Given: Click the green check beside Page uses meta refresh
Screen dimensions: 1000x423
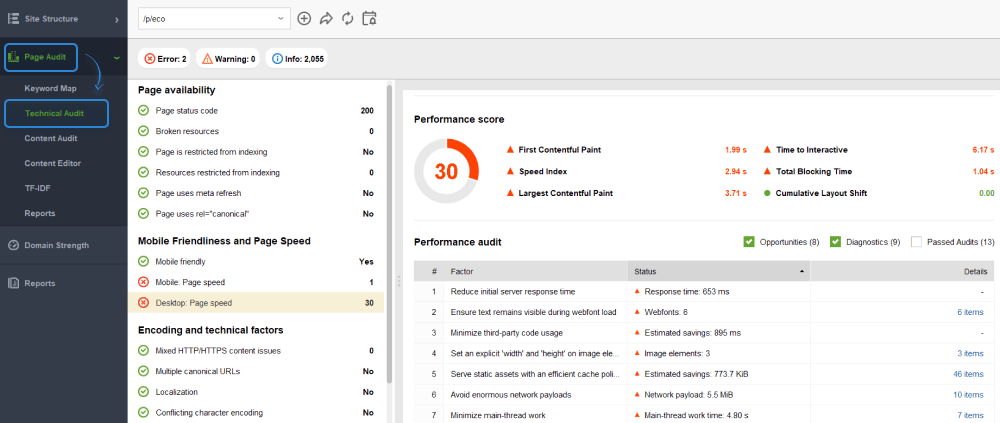Looking at the screenshot, I should pyautogui.click(x=143, y=193).
